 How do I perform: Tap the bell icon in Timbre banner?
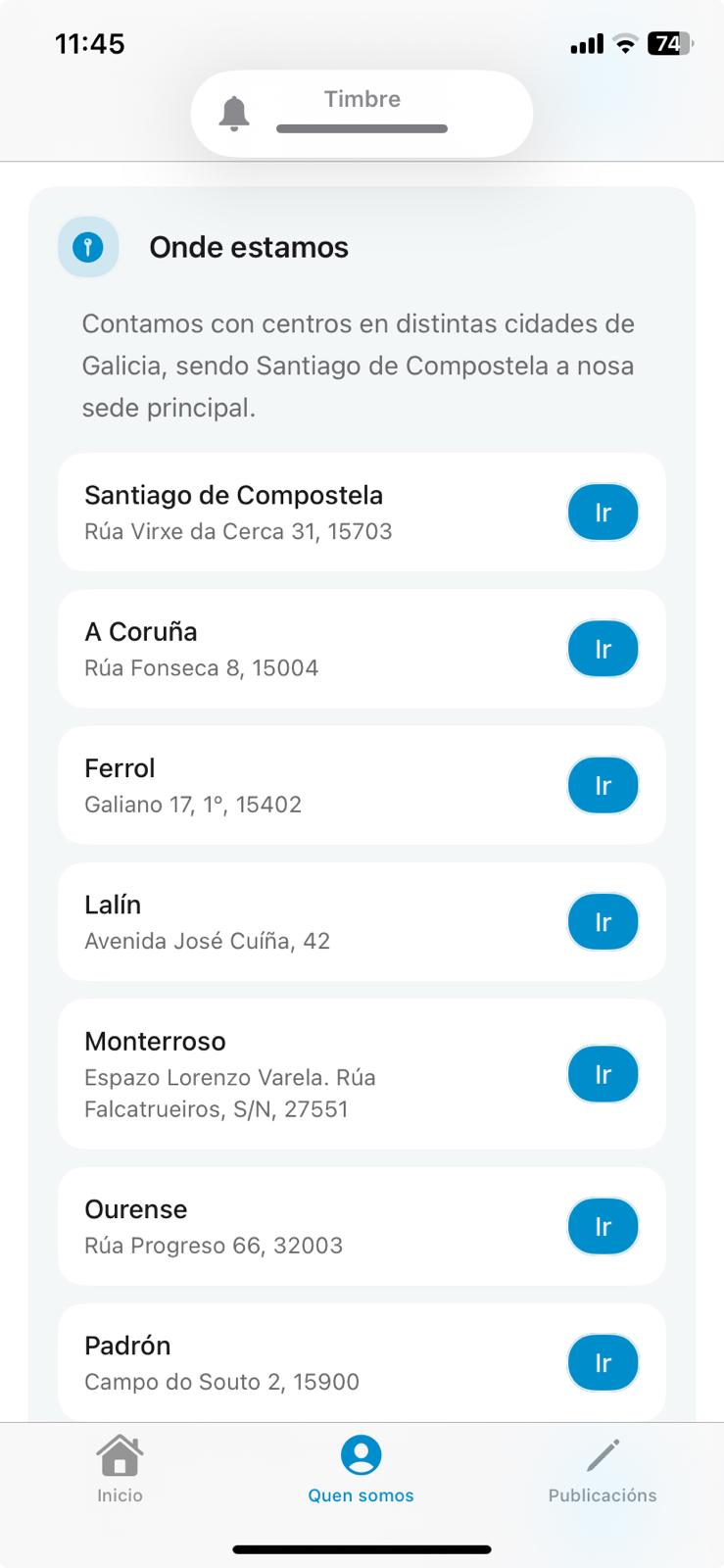click(x=234, y=114)
